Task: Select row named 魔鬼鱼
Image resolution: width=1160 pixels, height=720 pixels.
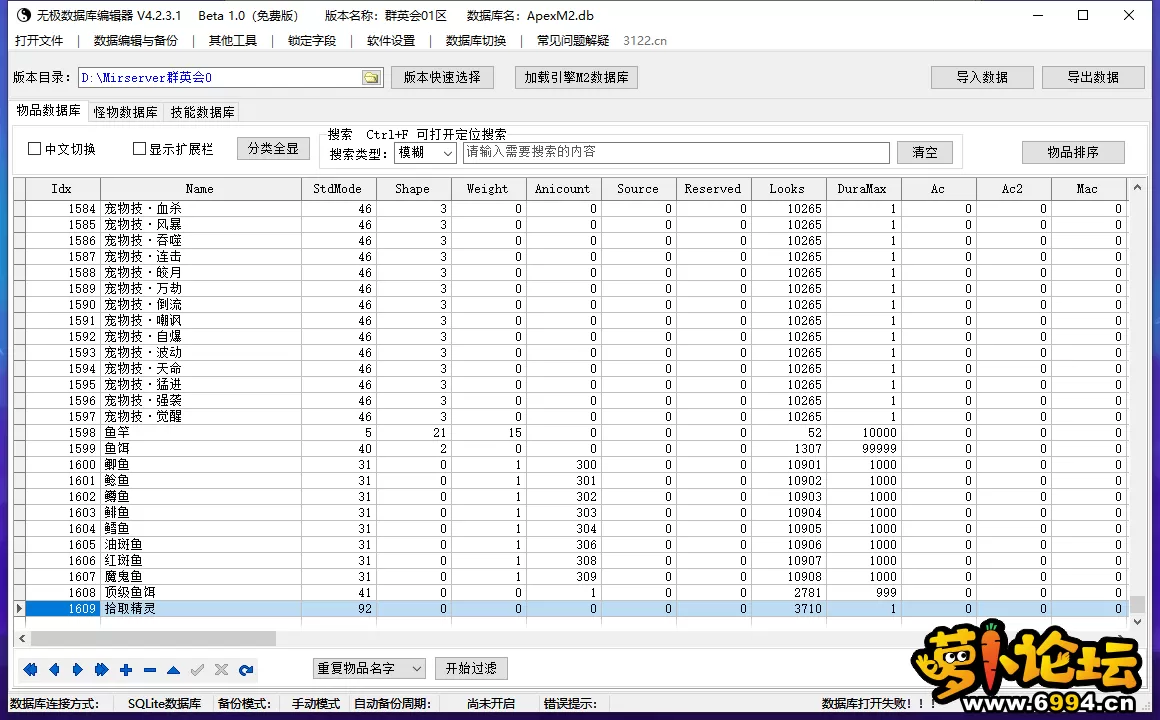Action: pos(570,576)
